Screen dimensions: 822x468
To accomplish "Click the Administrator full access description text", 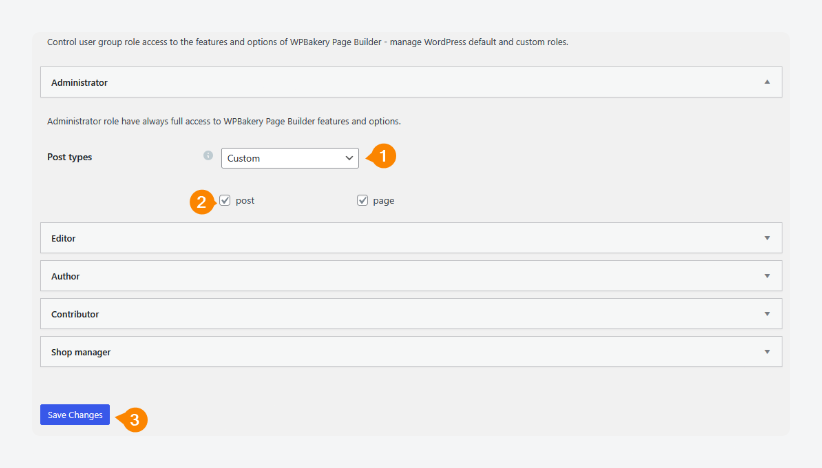I will point(224,121).
